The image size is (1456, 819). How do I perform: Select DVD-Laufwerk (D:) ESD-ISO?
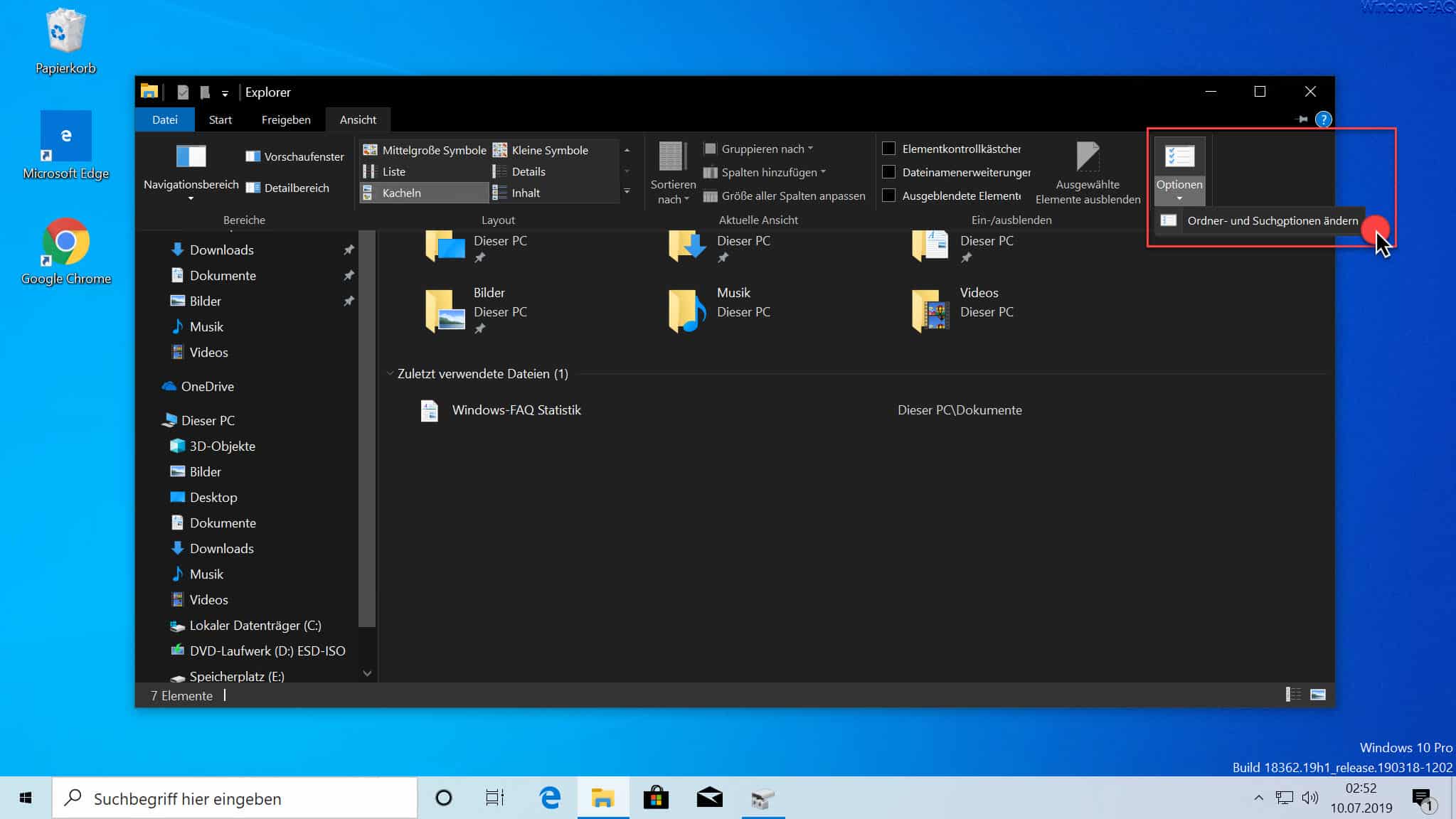[267, 651]
